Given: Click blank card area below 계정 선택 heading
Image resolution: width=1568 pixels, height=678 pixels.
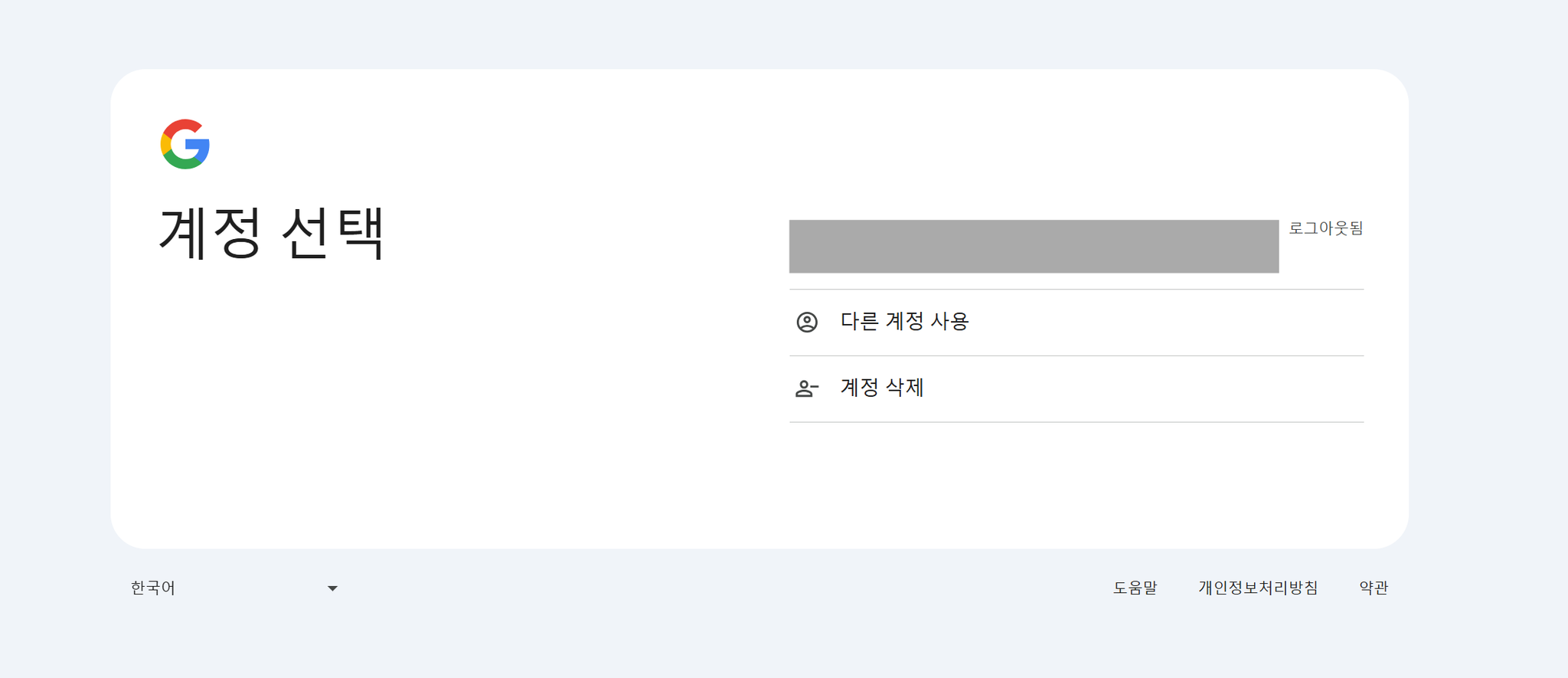Looking at the screenshot, I should pyautogui.click(x=383, y=398).
